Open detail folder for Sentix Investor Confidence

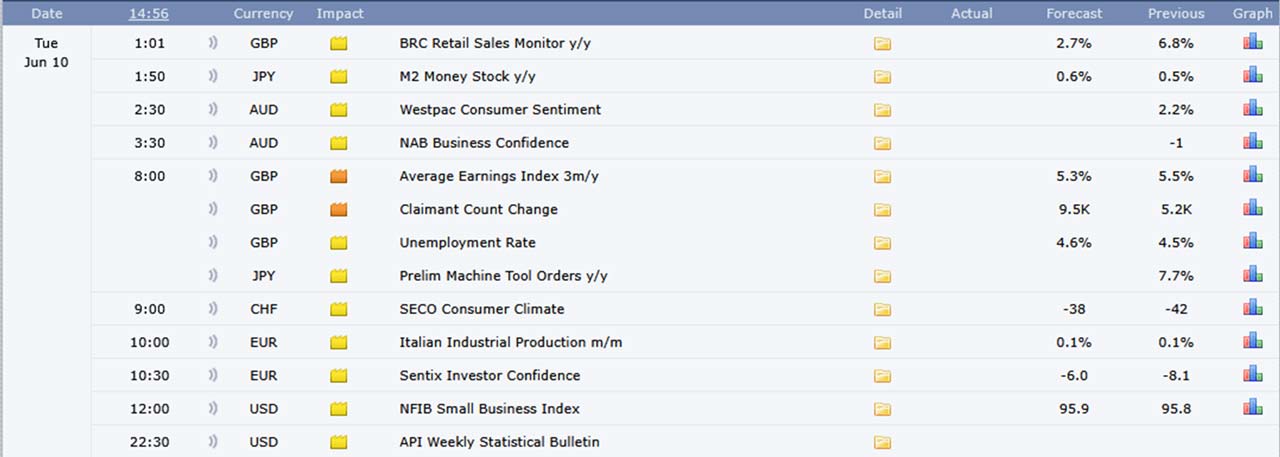(882, 375)
